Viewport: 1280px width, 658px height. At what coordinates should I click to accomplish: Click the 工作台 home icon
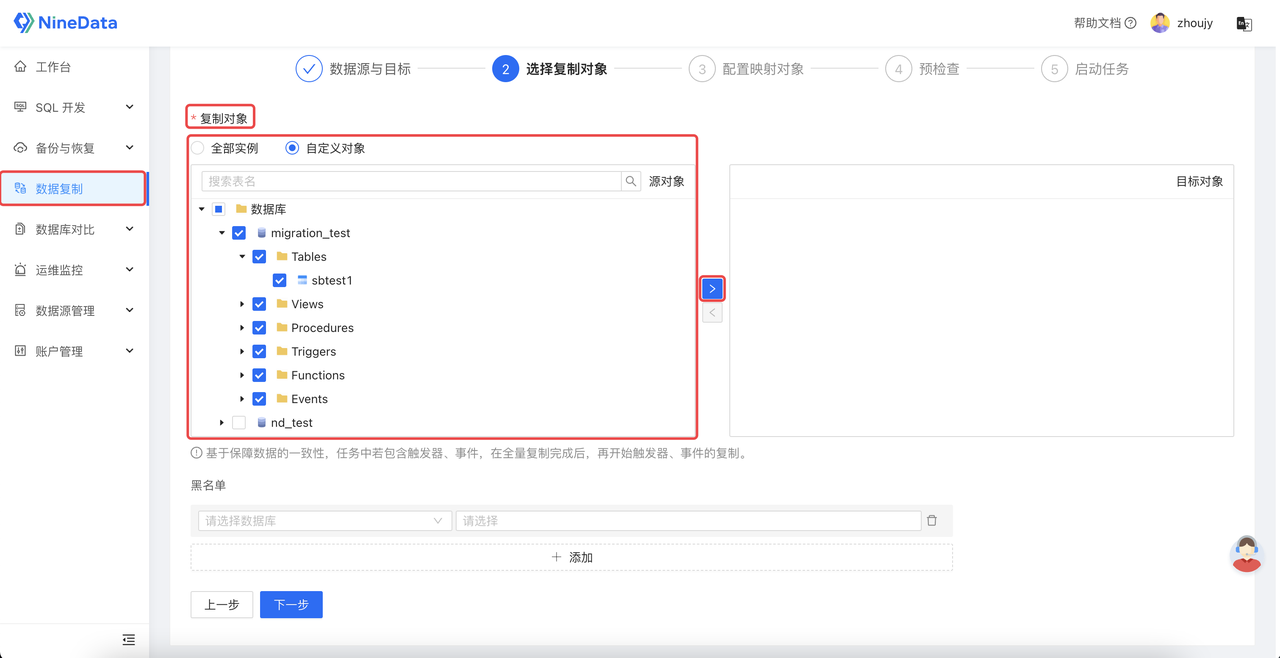tap(20, 67)
